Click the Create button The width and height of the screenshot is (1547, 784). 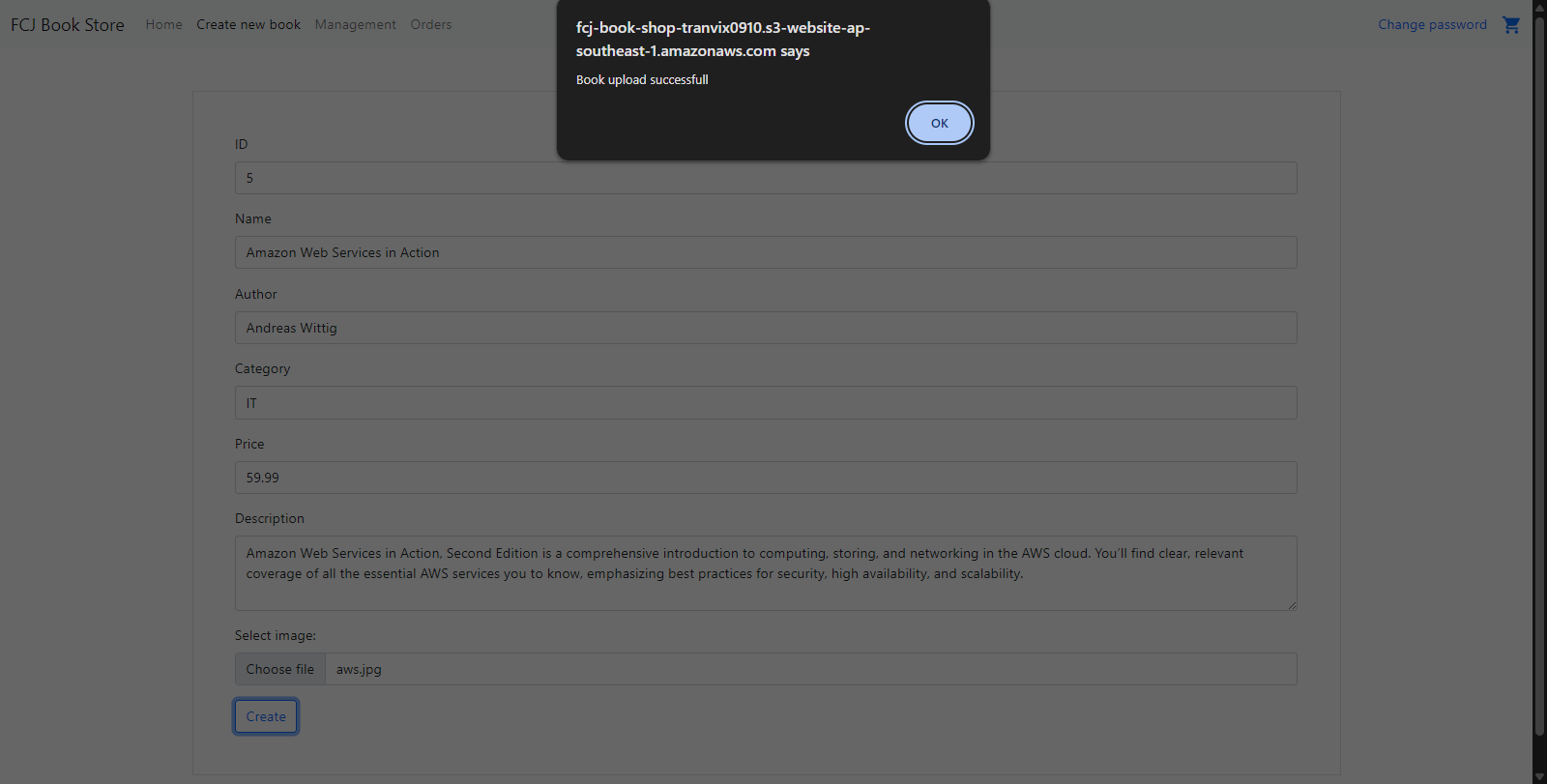coord(266,716)
